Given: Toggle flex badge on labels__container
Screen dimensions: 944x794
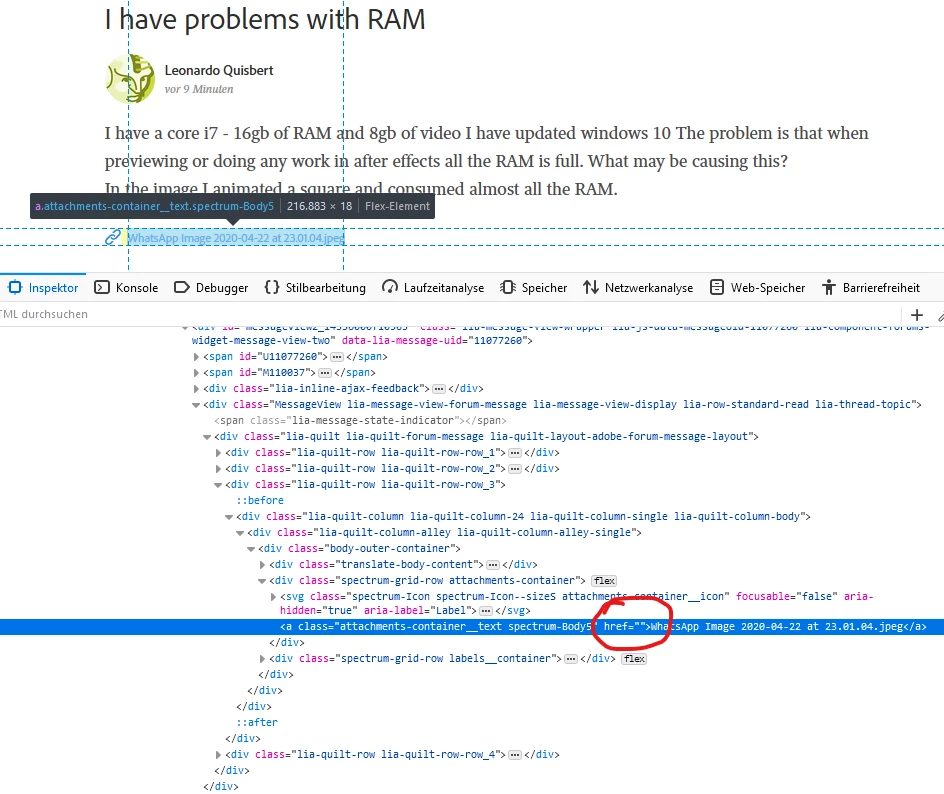Looking at the screenshot, I should 635,659.
